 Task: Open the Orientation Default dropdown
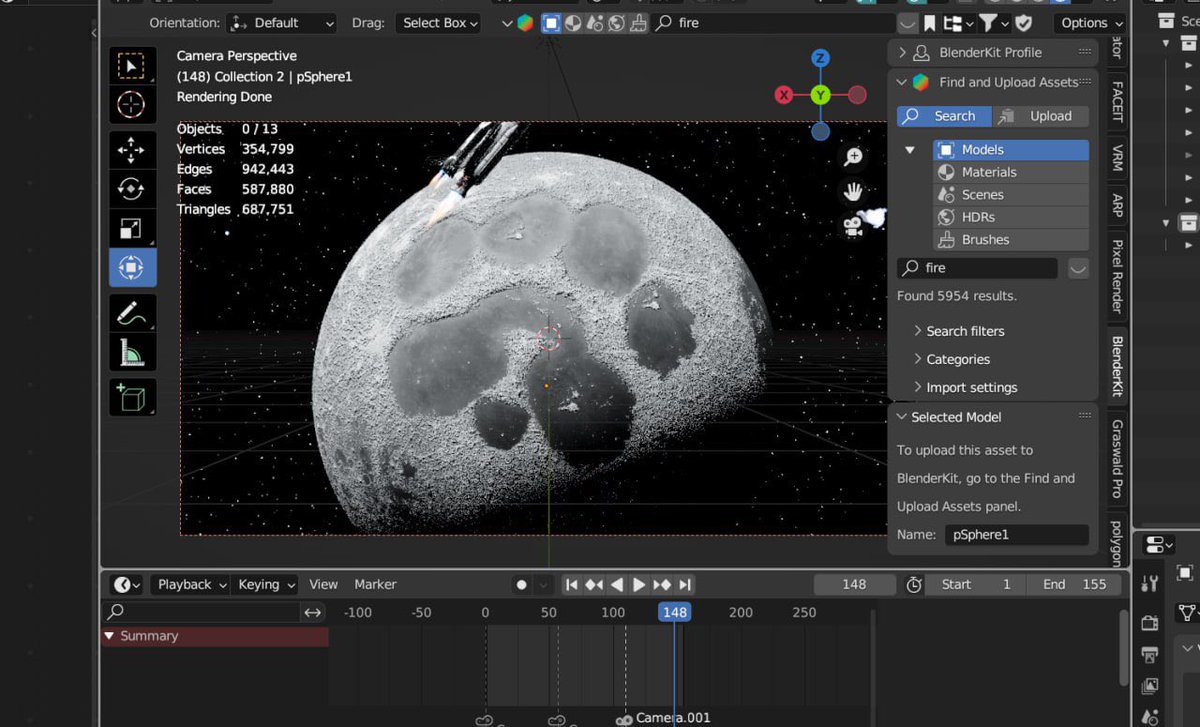pos(281,23)
